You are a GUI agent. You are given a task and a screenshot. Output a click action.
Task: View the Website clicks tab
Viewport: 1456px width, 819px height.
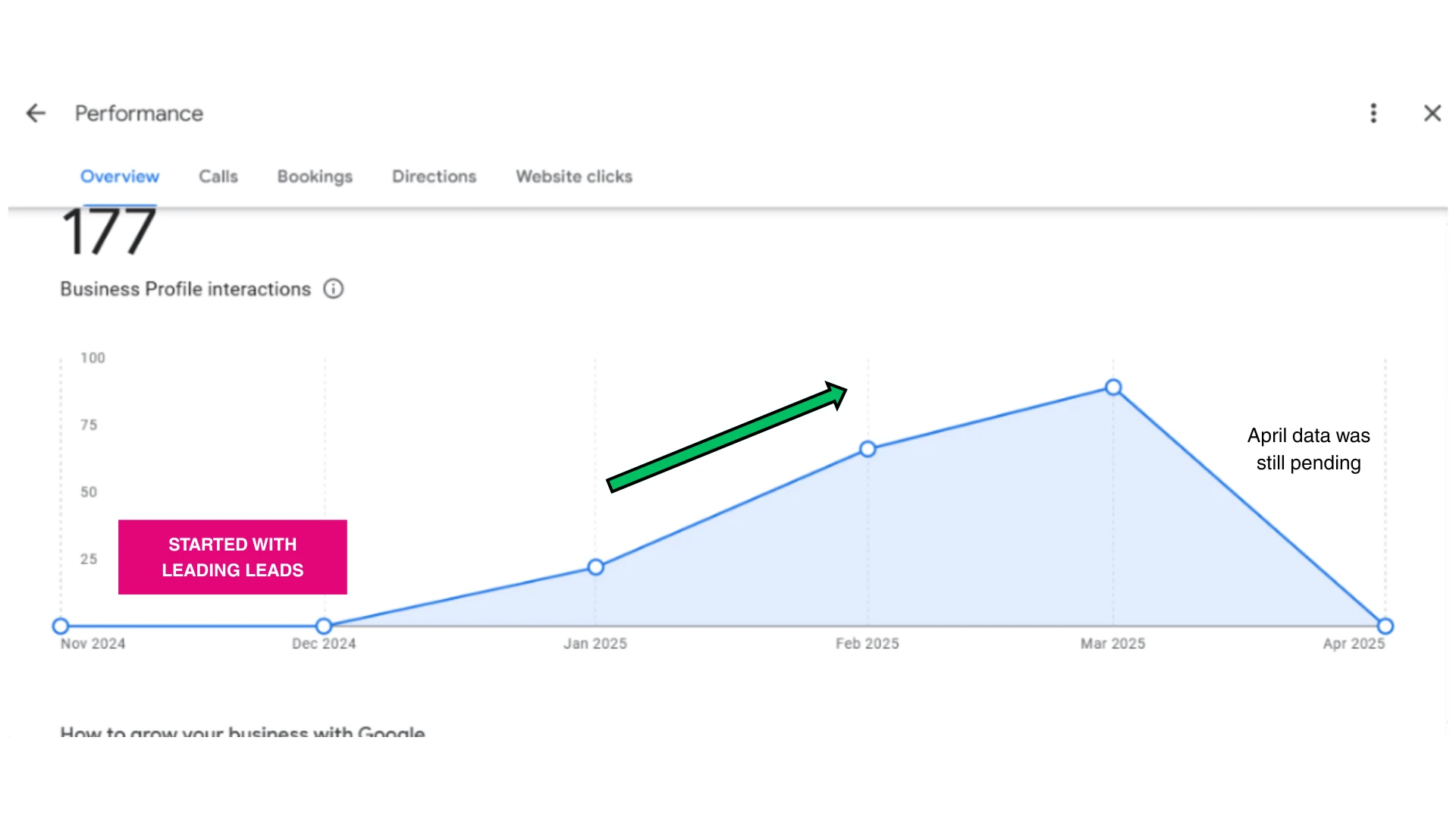point(574,177)
